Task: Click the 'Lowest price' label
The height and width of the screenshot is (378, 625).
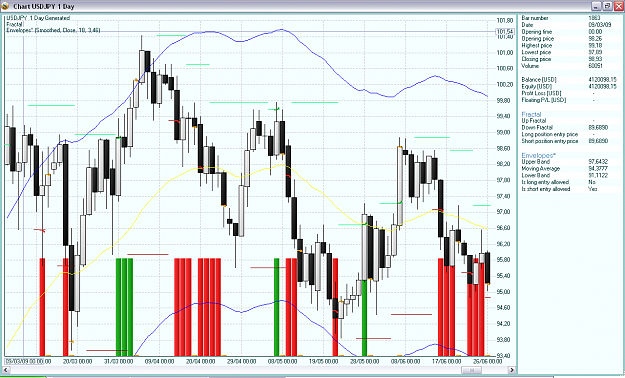Action: [536, 52]
